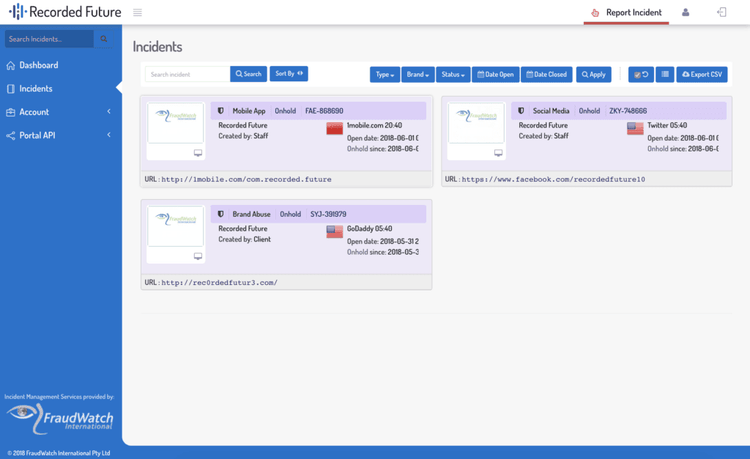Open the Status filter dropdown
750x459 pixels.
(452, 74)
